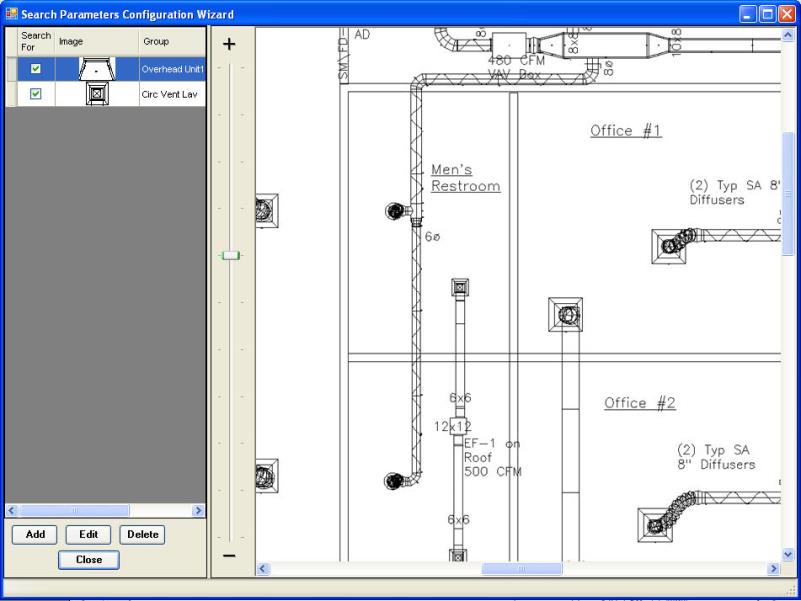This screenshot has width=801, height=601.
Task: Click the Image column header
Action: click(96, 42)
